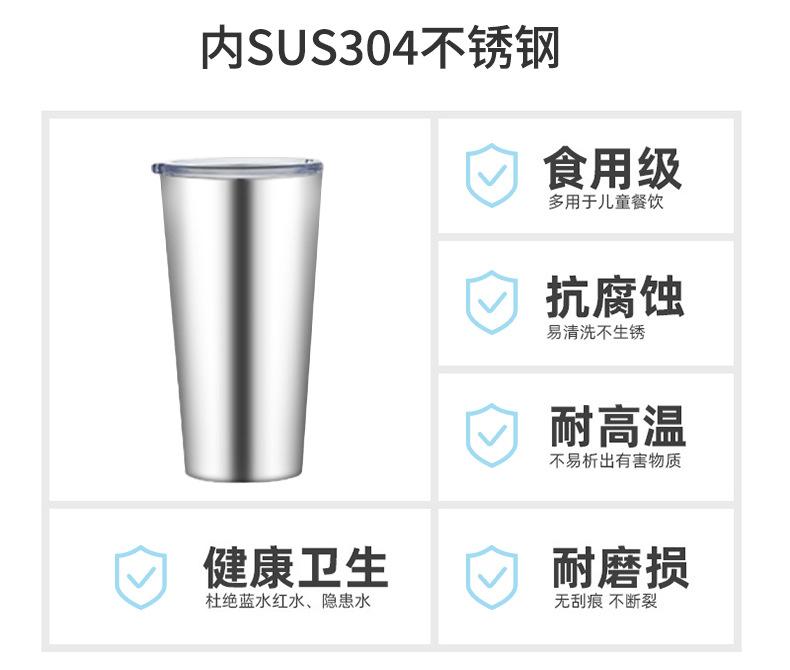Click the shield icon beside 食用级
The image size is (790, 670).
pyautogui.click(x=492, y=175)
